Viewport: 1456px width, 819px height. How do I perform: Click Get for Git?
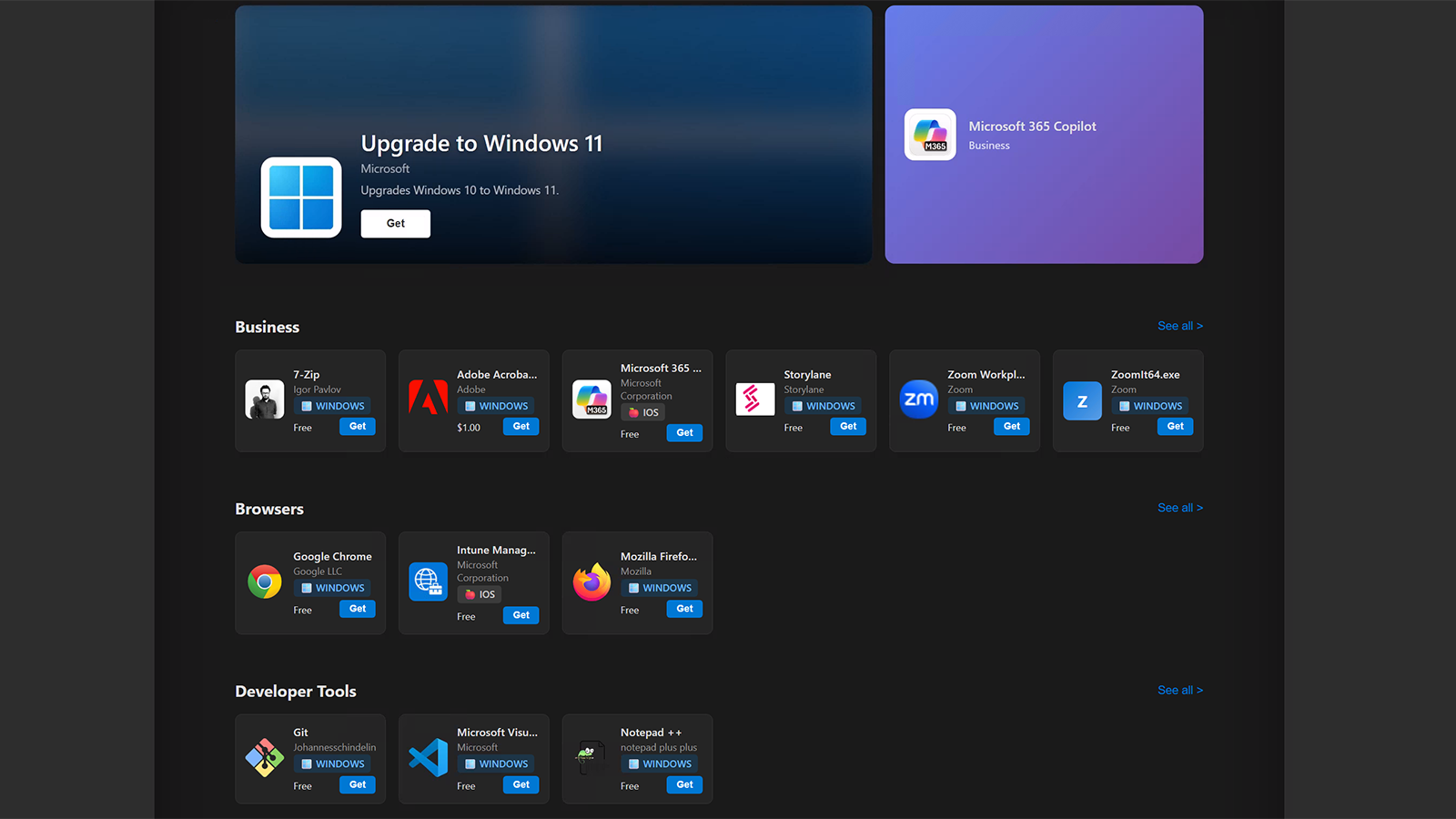pos(358,784)
